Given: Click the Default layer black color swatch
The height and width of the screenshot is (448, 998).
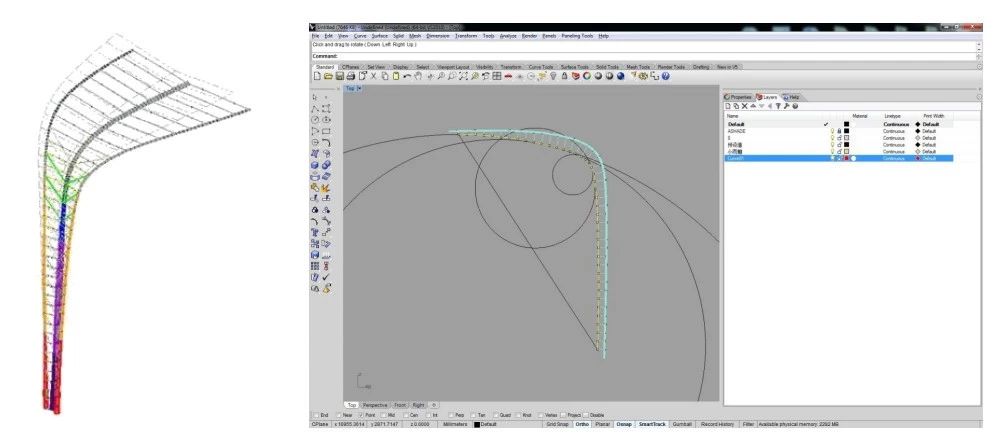Looking at the screenshot, I should pos(847,124).
